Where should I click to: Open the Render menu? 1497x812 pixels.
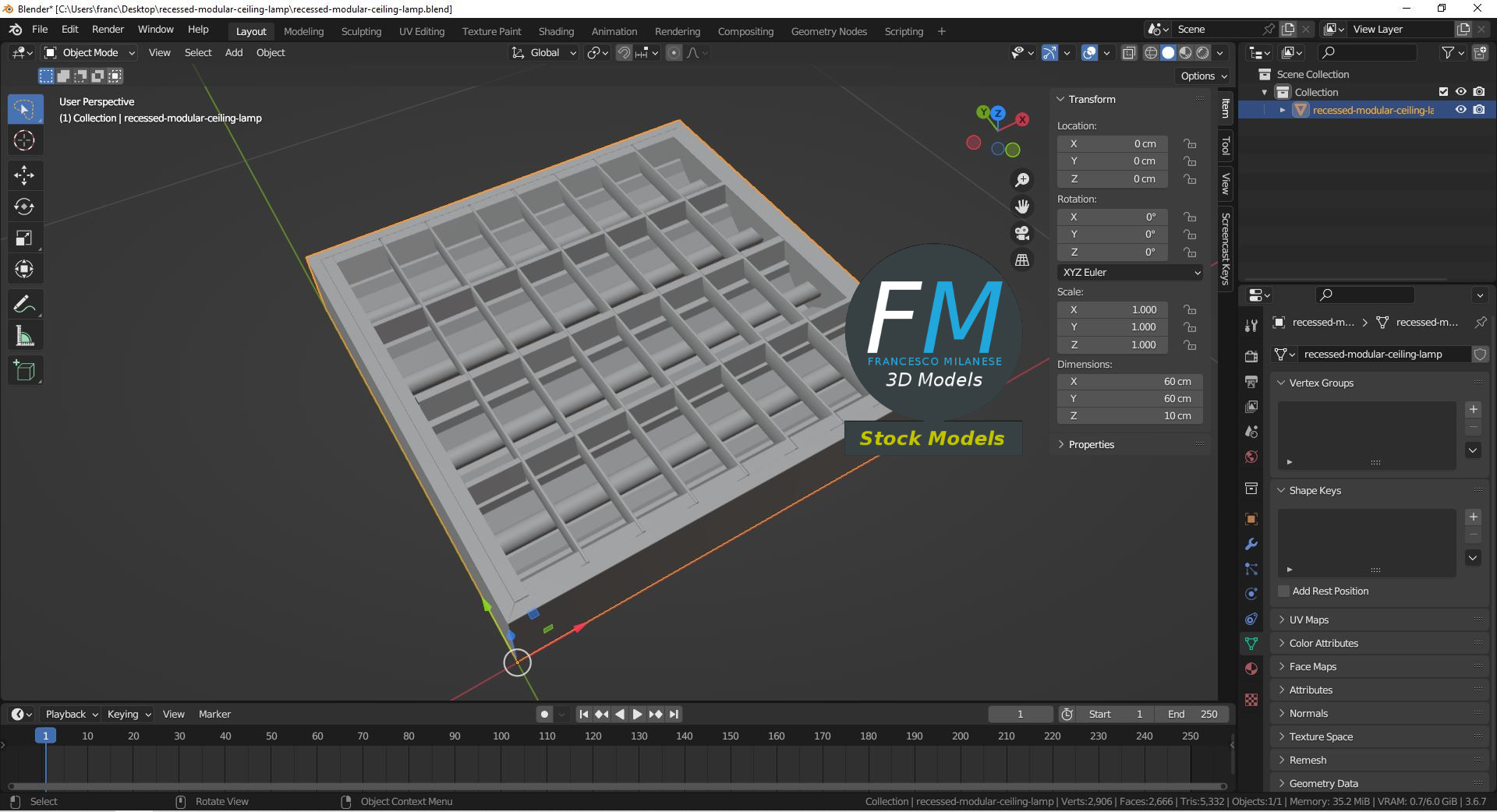(x=108, y=30)
